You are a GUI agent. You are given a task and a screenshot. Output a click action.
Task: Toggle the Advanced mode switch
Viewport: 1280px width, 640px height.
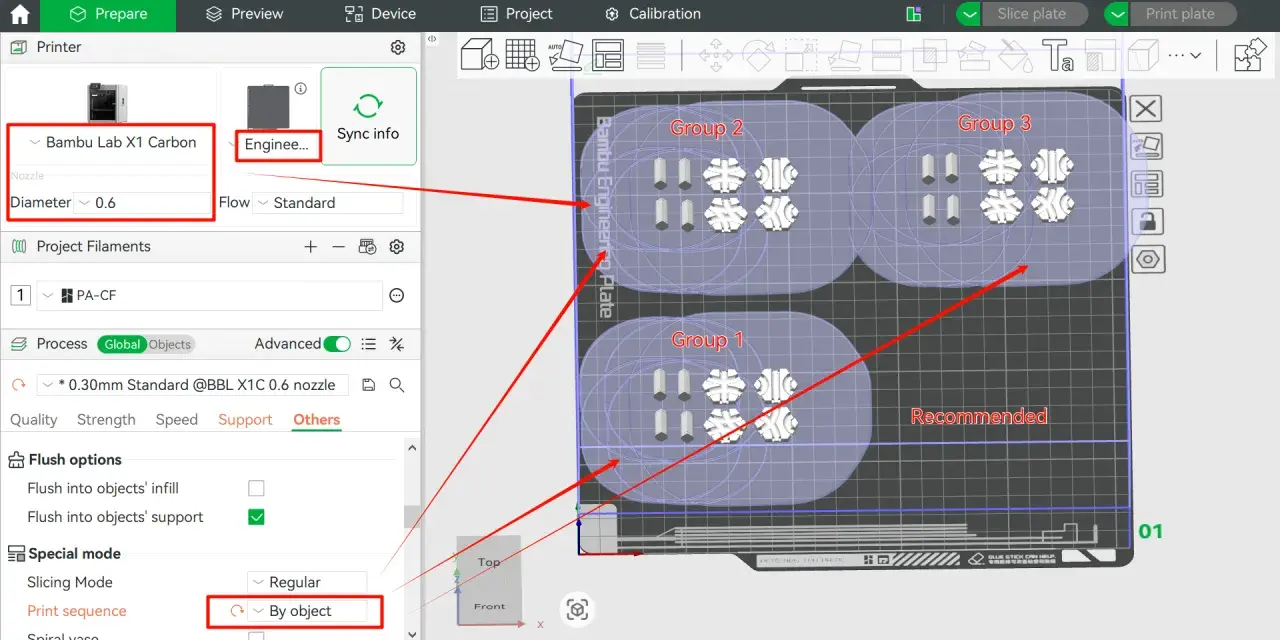(x=338, y=344)
